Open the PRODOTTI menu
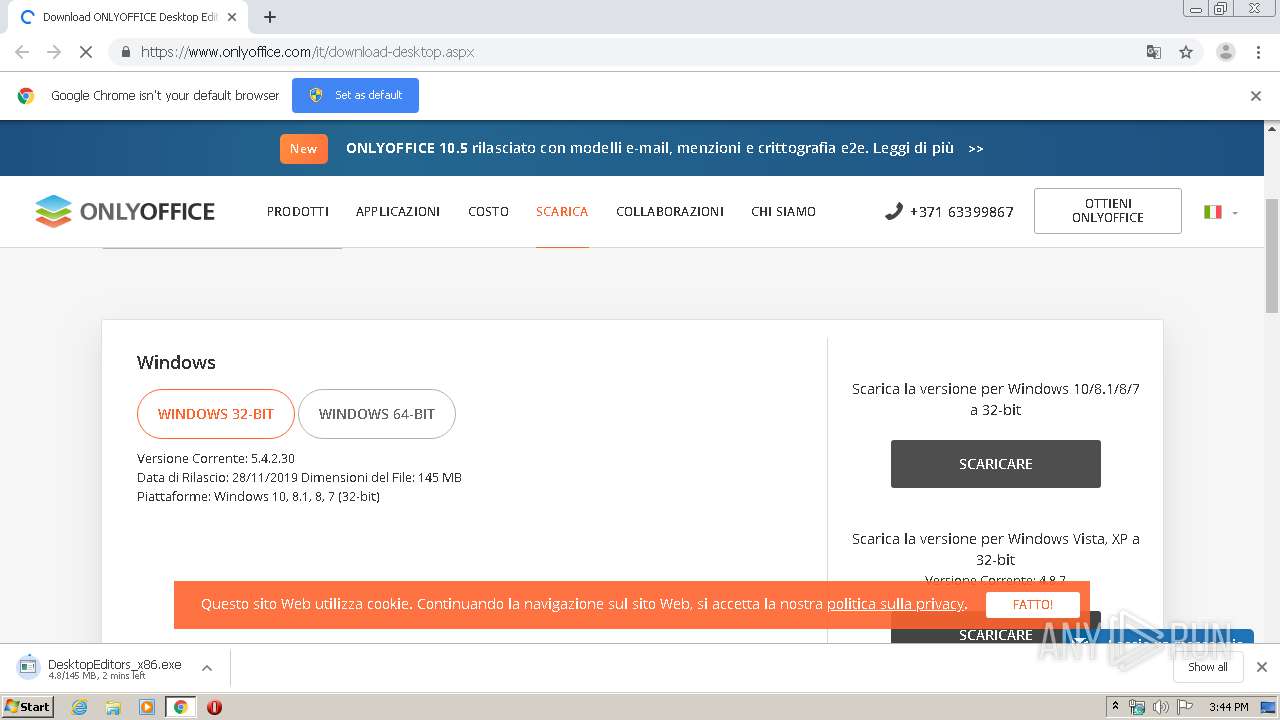Viewport: 1280px width, 720px height. point(298,211)
